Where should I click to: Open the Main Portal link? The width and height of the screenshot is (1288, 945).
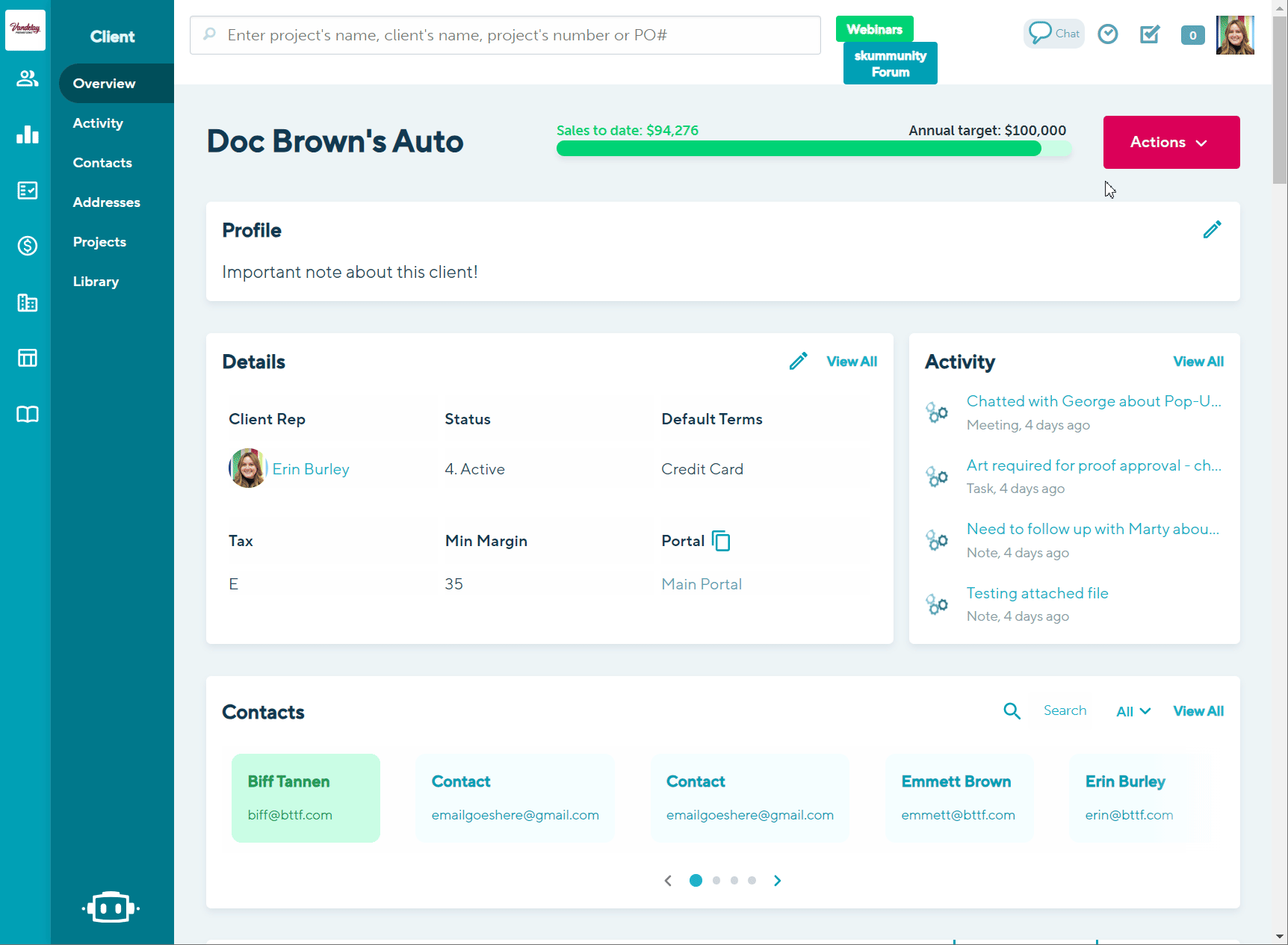[702, 584]
